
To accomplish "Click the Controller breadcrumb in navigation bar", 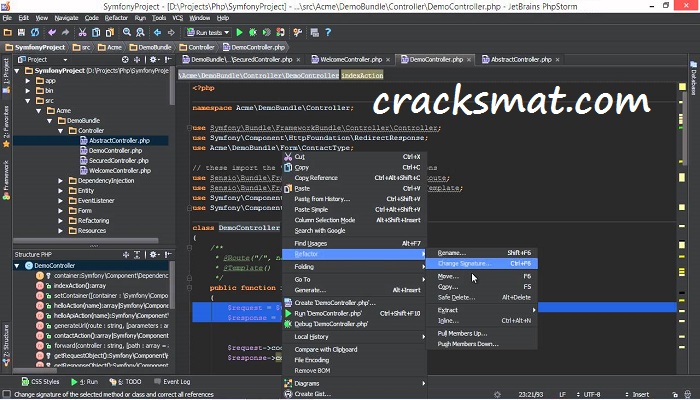I will pyautogui.click(x=197, y=47).
